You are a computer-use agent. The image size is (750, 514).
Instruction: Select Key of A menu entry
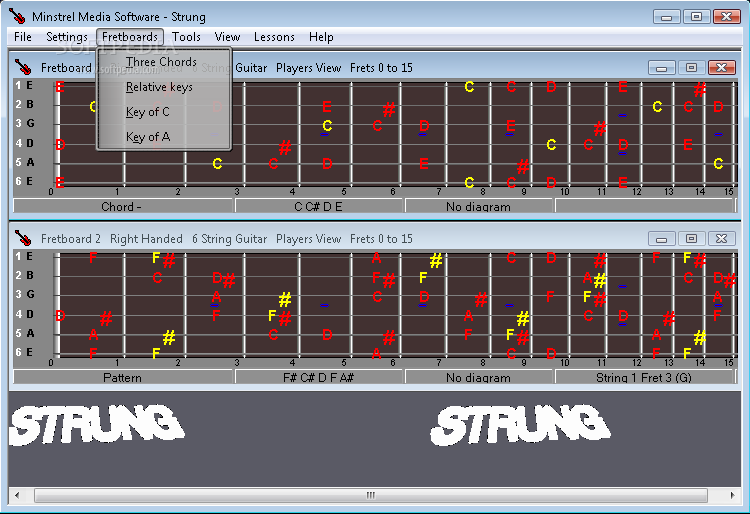point(148,137)
